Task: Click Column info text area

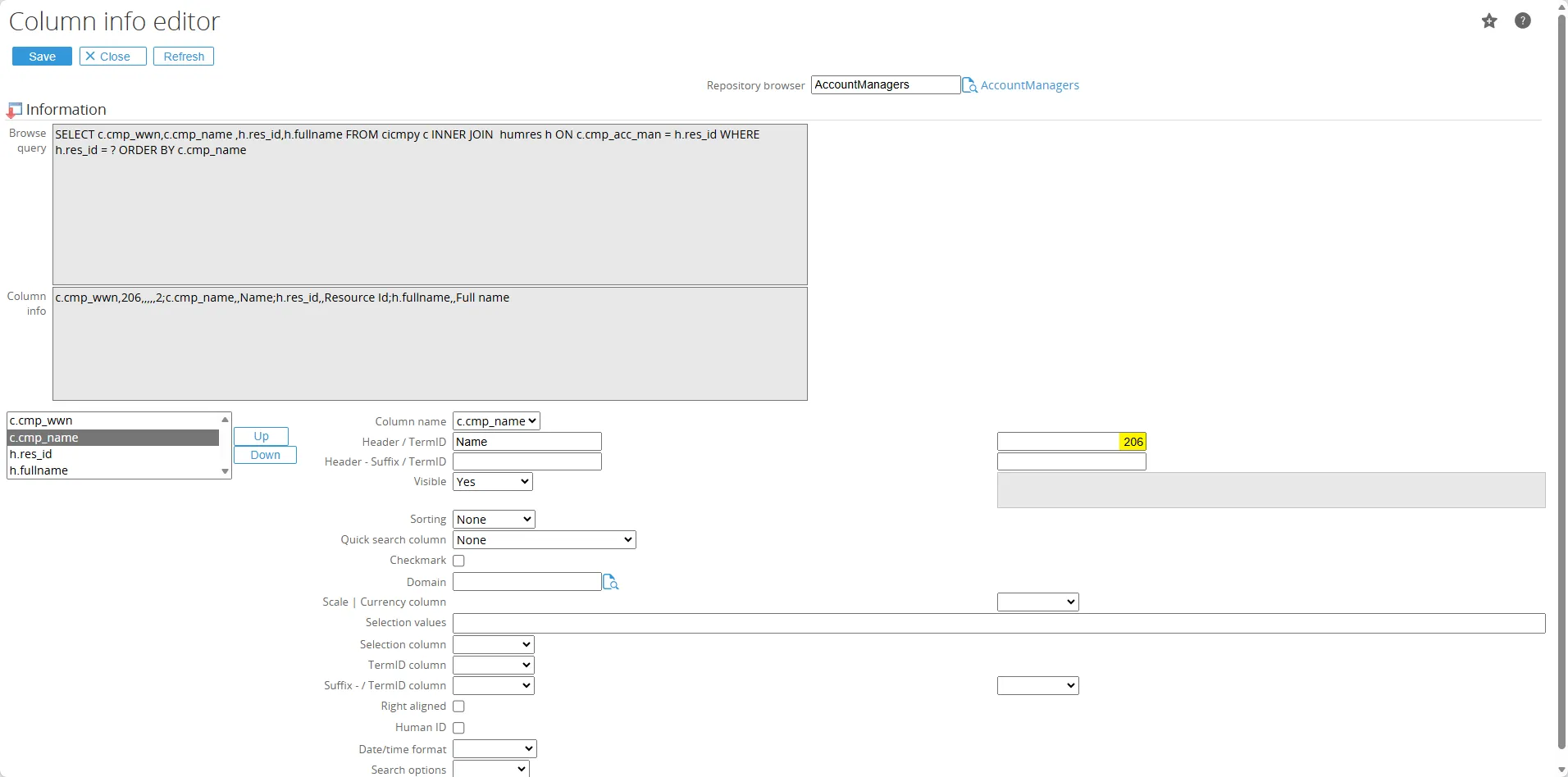Action: coord(430,343)
